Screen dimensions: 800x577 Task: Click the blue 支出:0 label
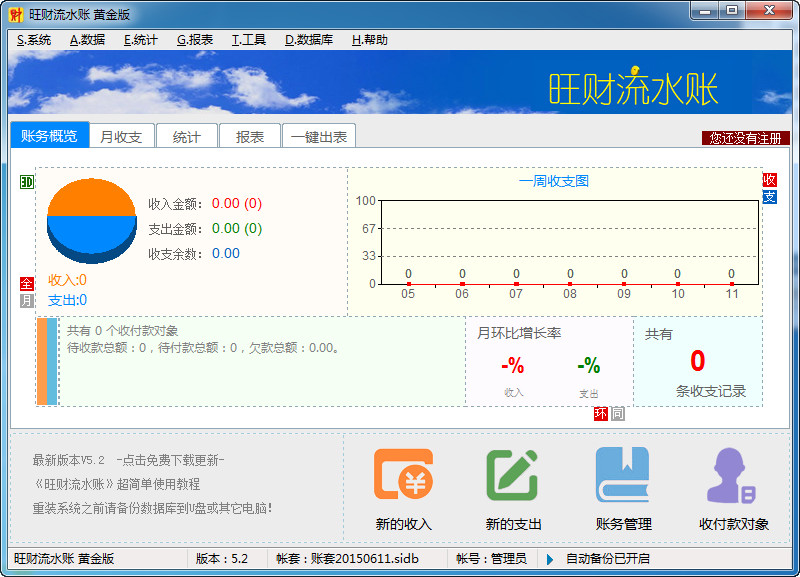[x=67, y=300]
